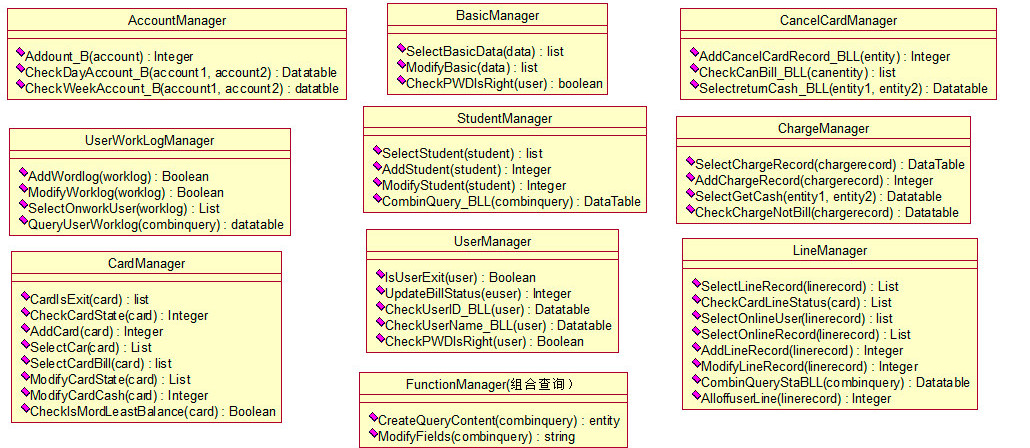1030x448 pixels.
Task: Select CheckWeekAccount_B method in AccountManager
Action: pos(181,89)
